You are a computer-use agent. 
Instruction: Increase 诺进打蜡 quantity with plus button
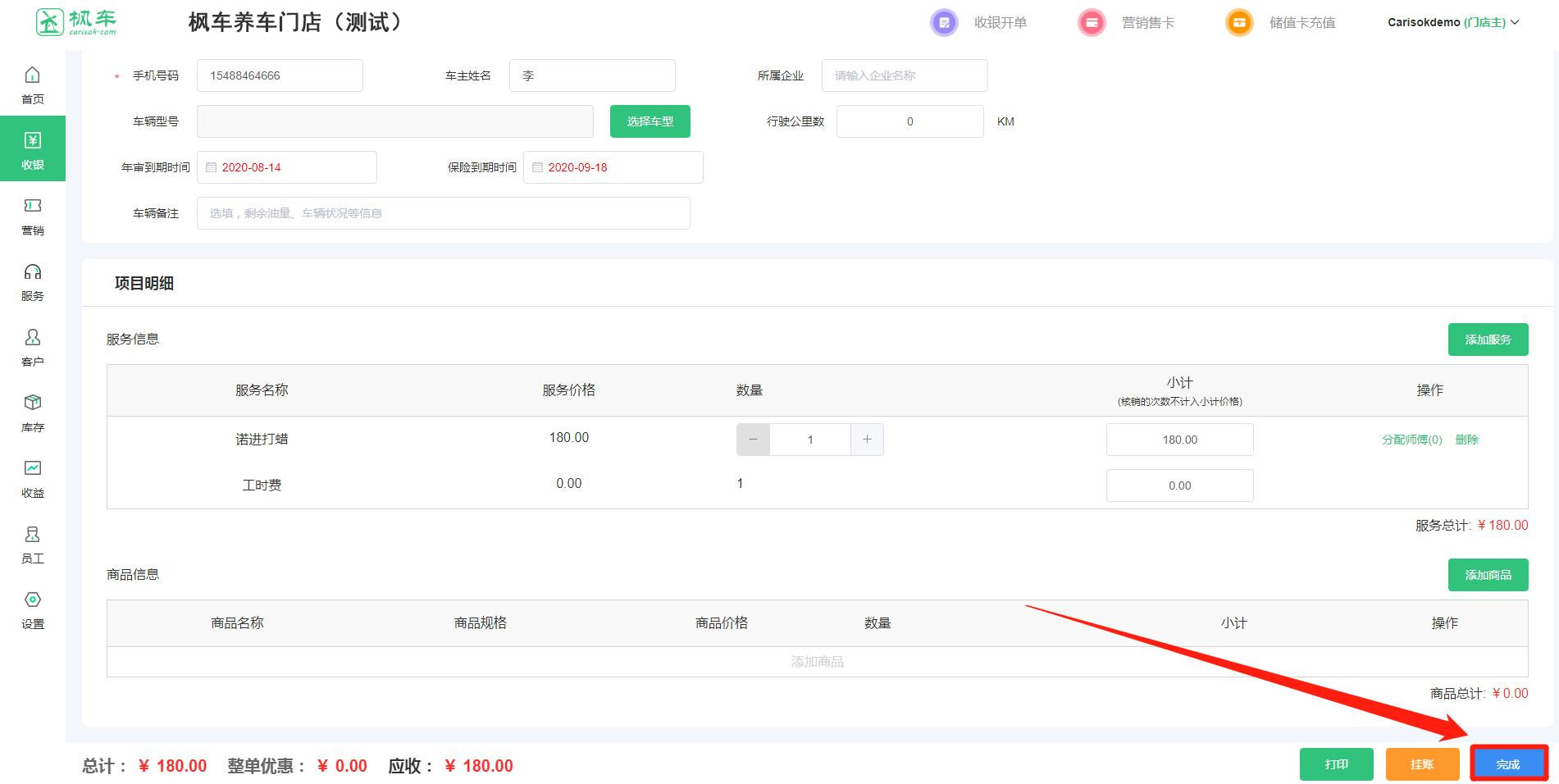point(867,440)
